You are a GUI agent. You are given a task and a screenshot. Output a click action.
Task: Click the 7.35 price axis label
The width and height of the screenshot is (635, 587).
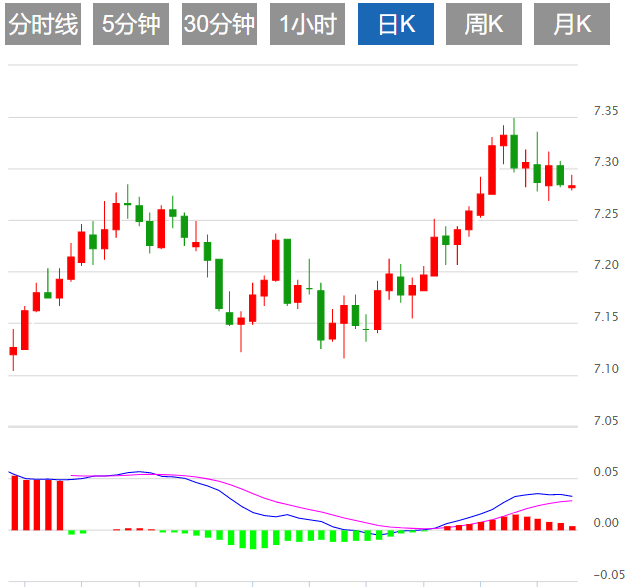(606, 111)
